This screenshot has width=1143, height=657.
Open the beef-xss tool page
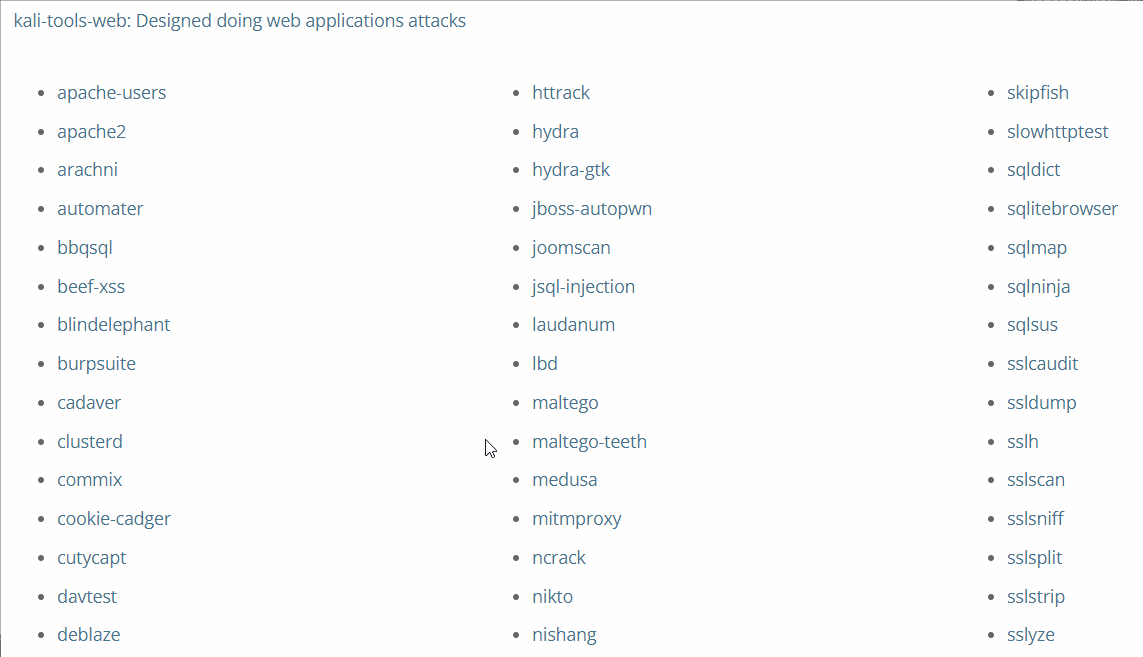(x=91, y=286)
